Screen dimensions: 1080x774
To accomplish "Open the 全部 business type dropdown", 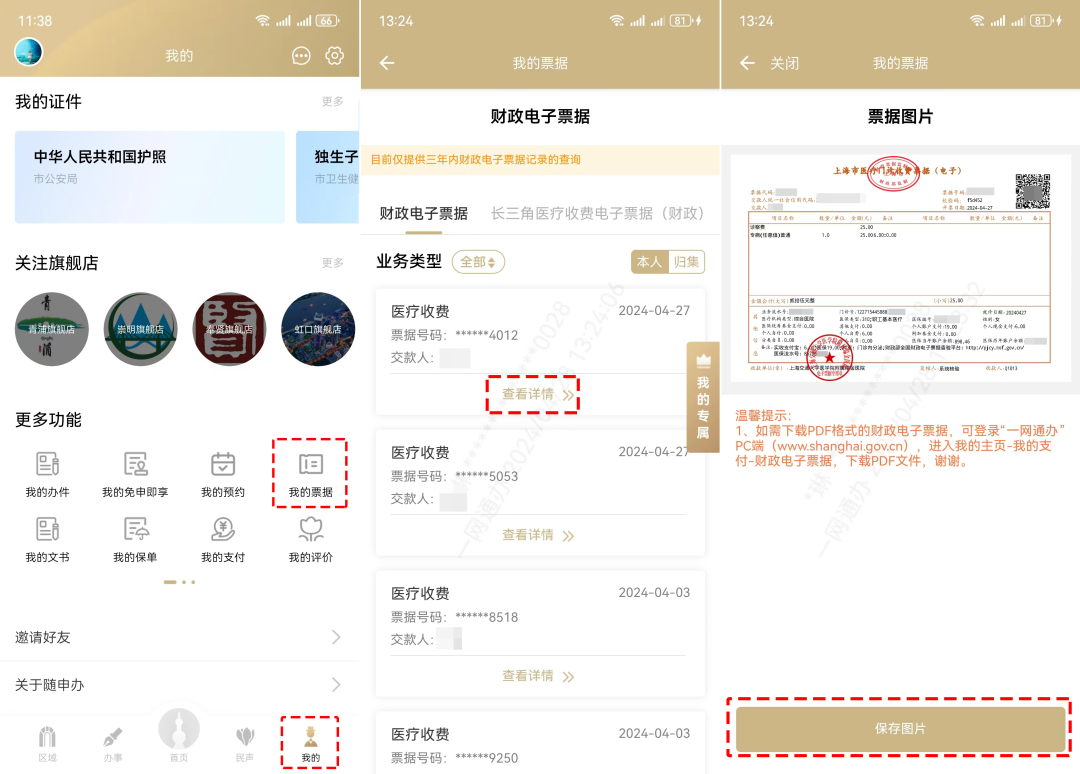I will [x=478, y=262].
